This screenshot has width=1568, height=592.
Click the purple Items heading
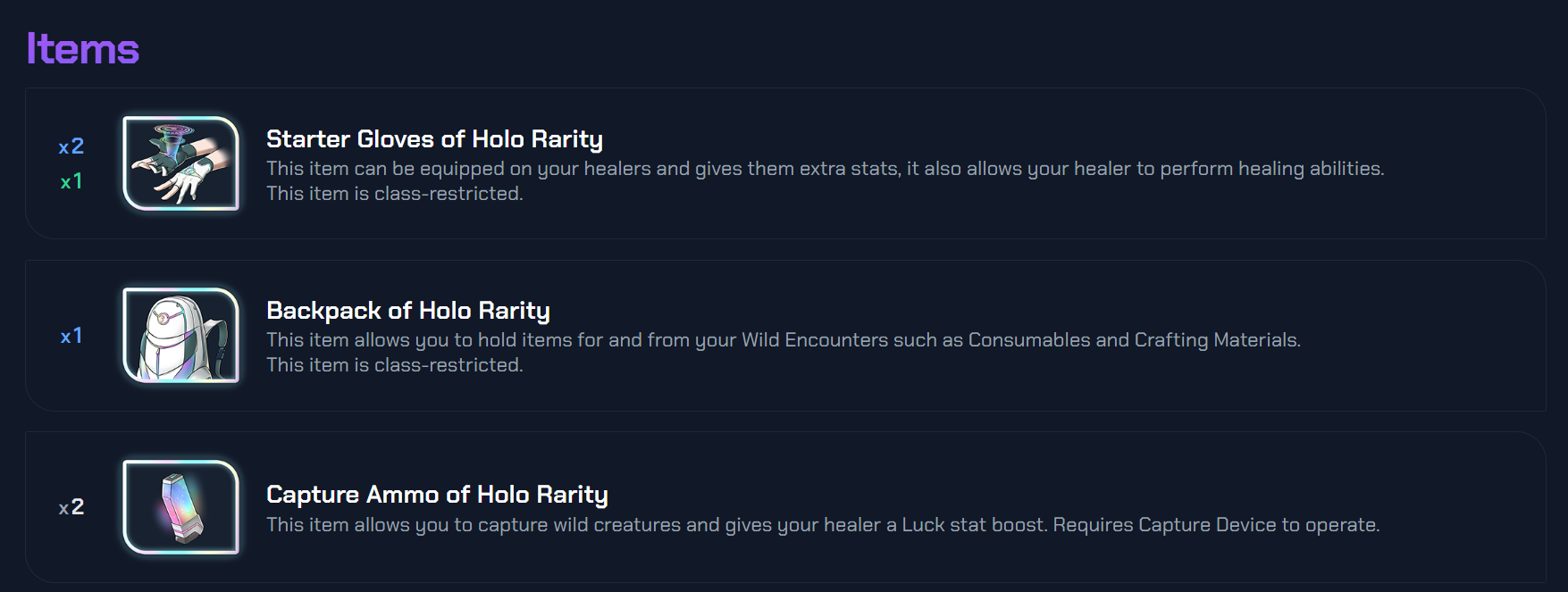pos(83,48)
